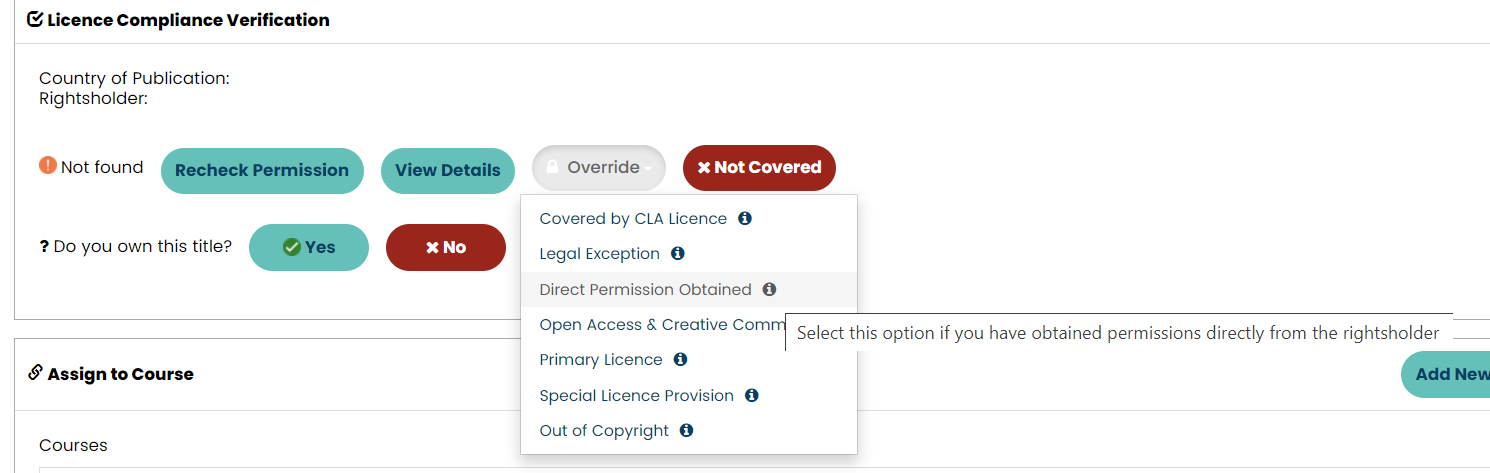Viewport: 1490px width, 473px height.
Task: Click the Licence Compliance Verification checkmark icon
Action: pyautogui.click(x=35, y=19)
